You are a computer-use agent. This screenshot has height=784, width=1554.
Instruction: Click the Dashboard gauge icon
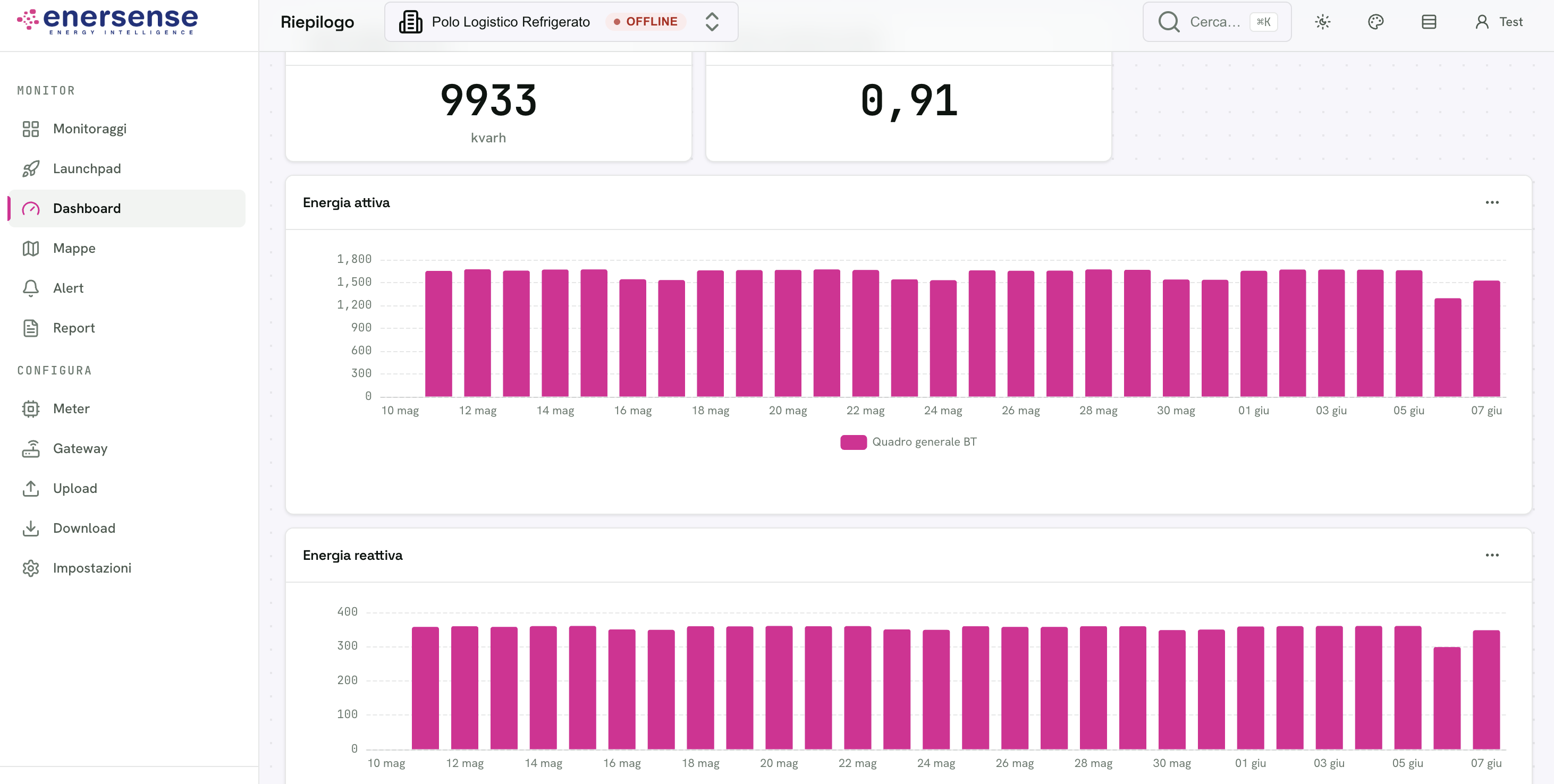pyautogui.click(x=31, y=209)
